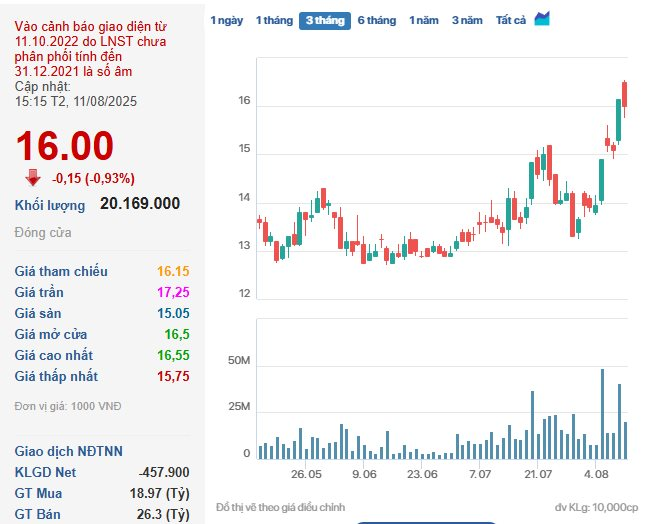Click the 9.06 date axis label

coord(364,474)
